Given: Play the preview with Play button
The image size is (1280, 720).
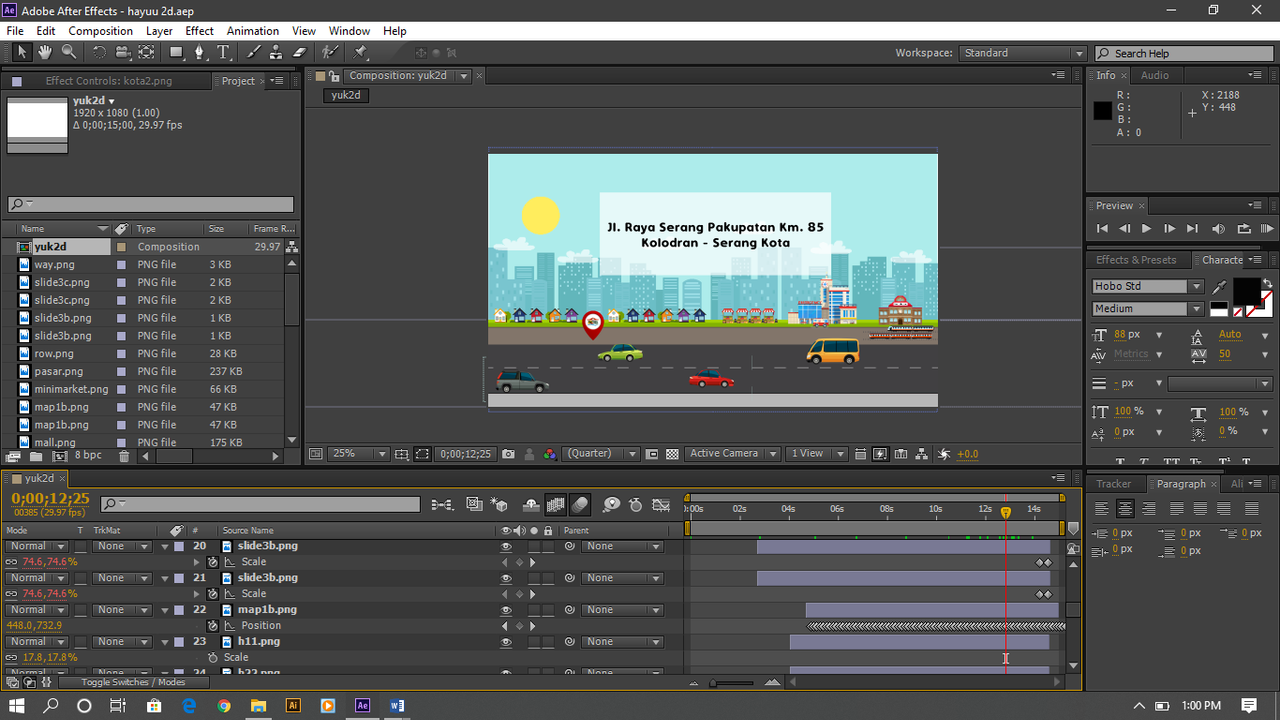Looking at the screenshot, I should click(1146, 229).
